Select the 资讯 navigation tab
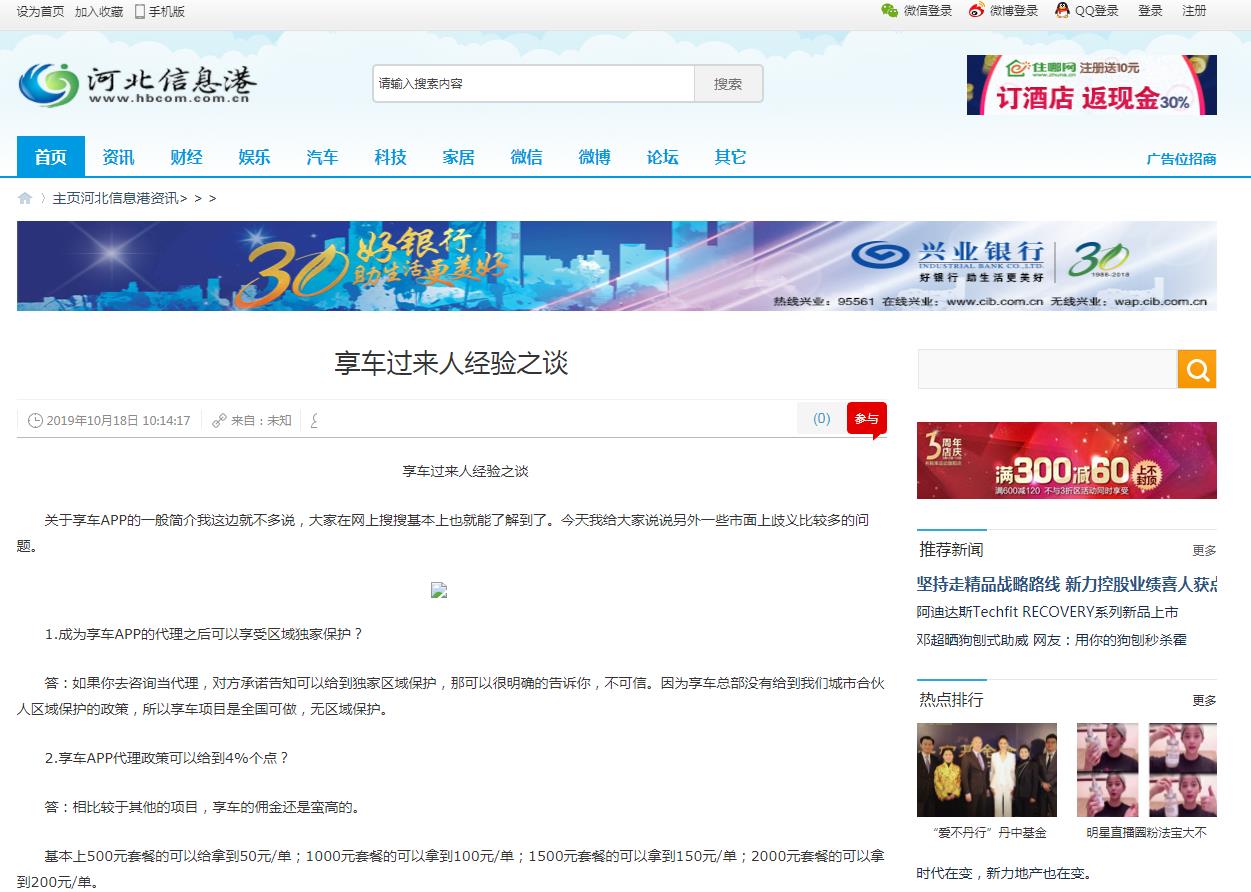Screen dimensions: 1251x892 click(119, 157)
